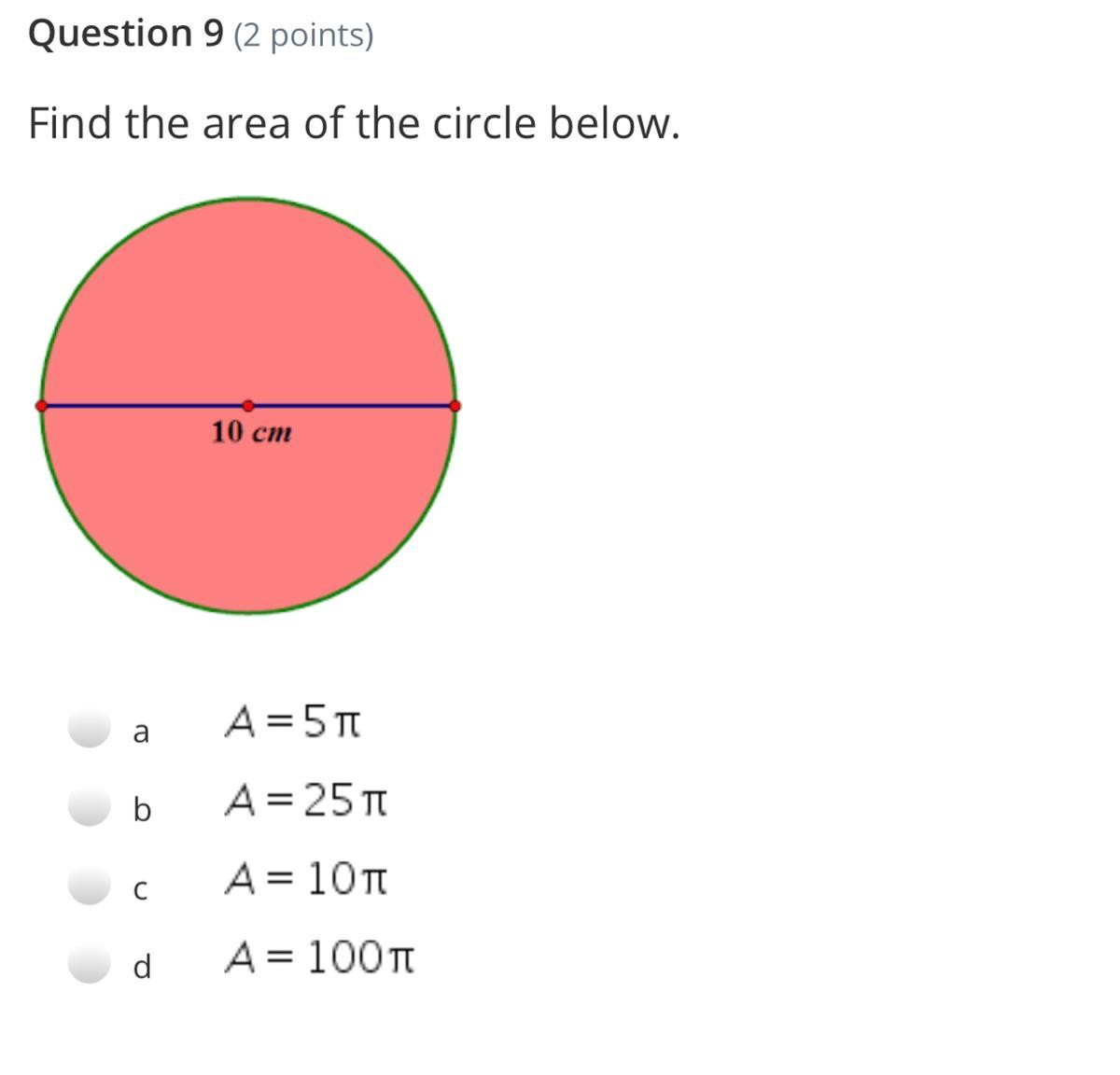Viewport: 1120px width, 1075px height.
Task: Select radio button for option b
Action: tap(90, 806)
